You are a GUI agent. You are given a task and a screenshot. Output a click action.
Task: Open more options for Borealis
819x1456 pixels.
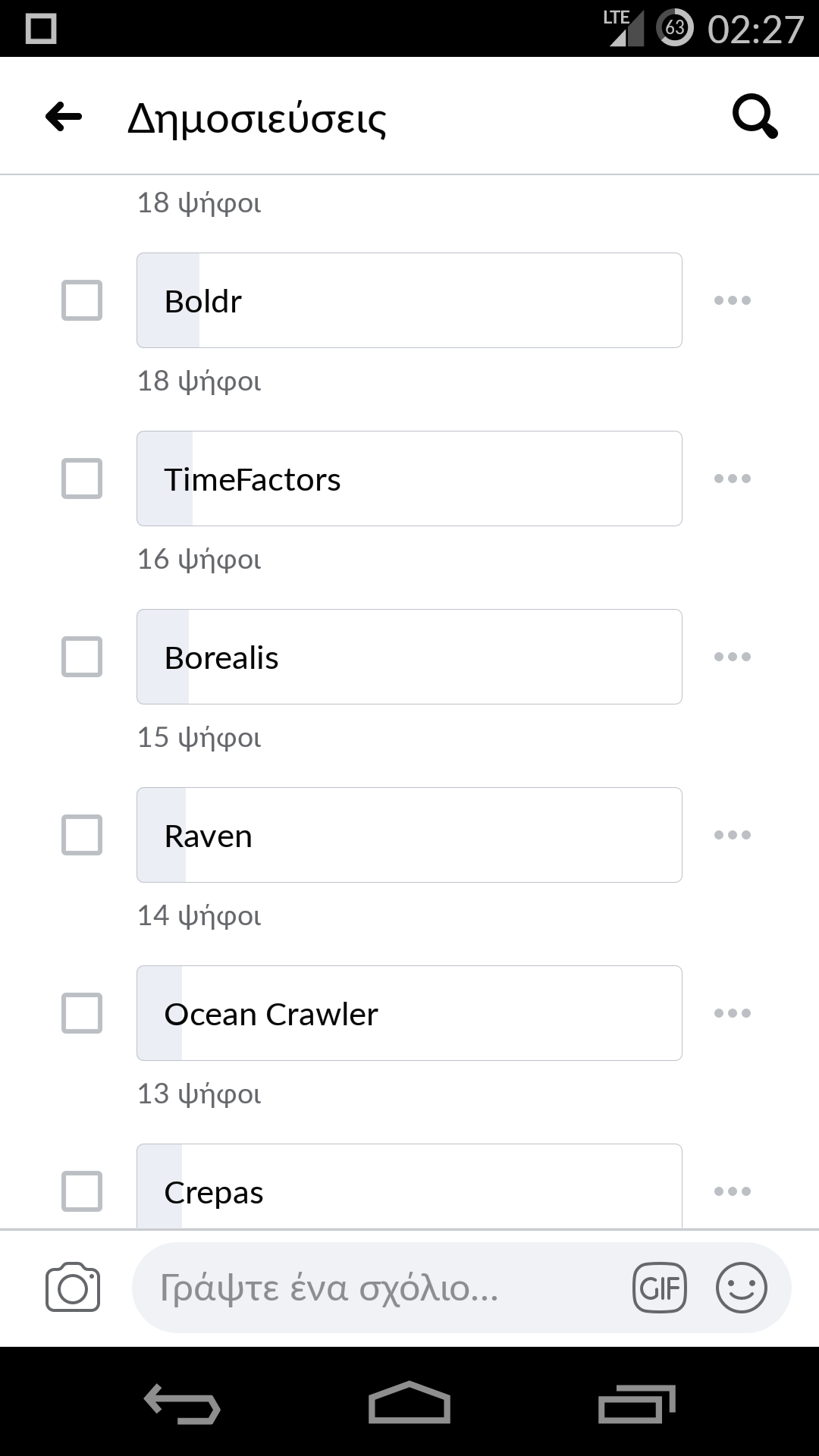click(732, 657)
